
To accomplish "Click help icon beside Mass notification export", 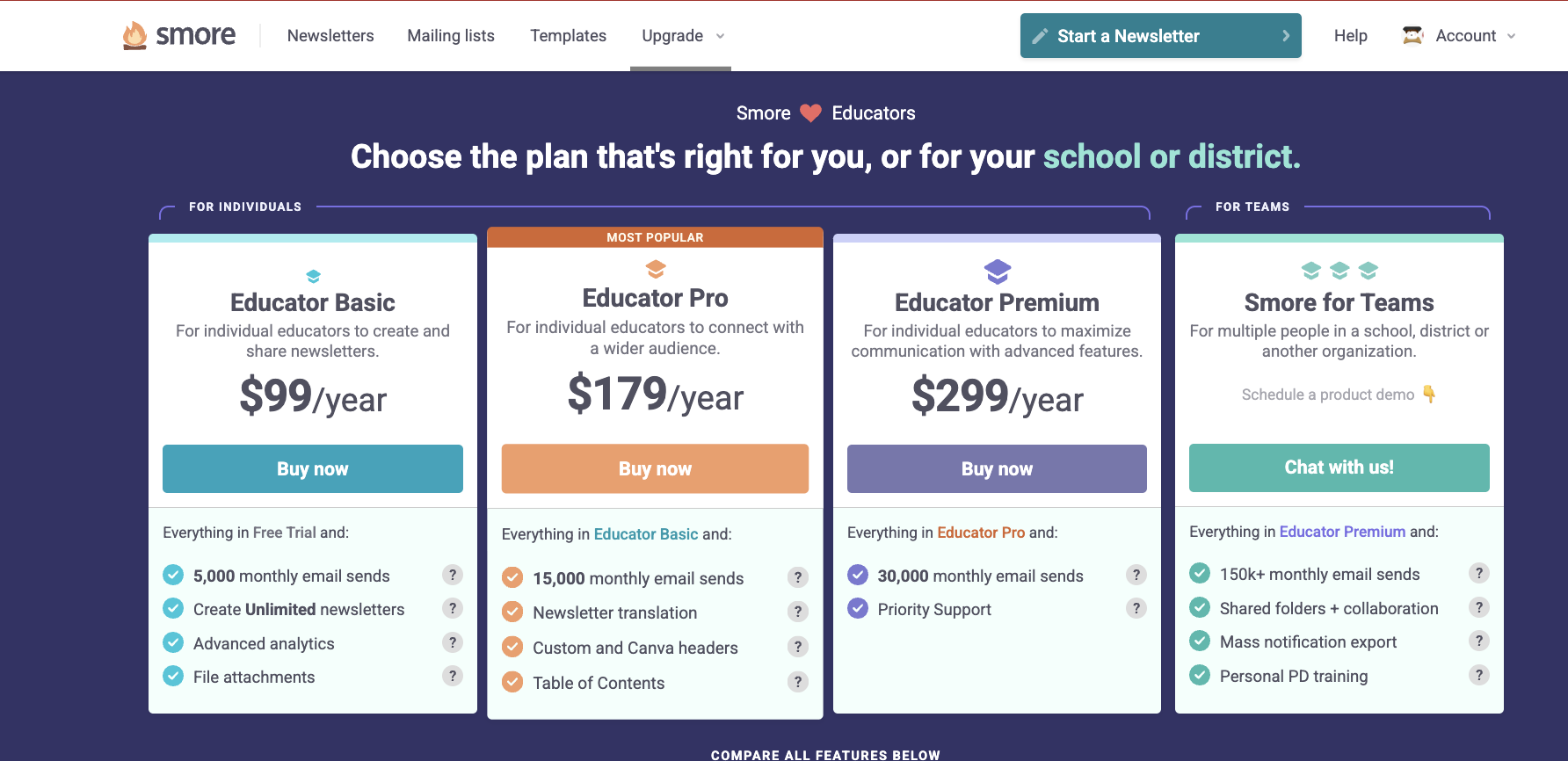I will click(x=1478, y=641).
